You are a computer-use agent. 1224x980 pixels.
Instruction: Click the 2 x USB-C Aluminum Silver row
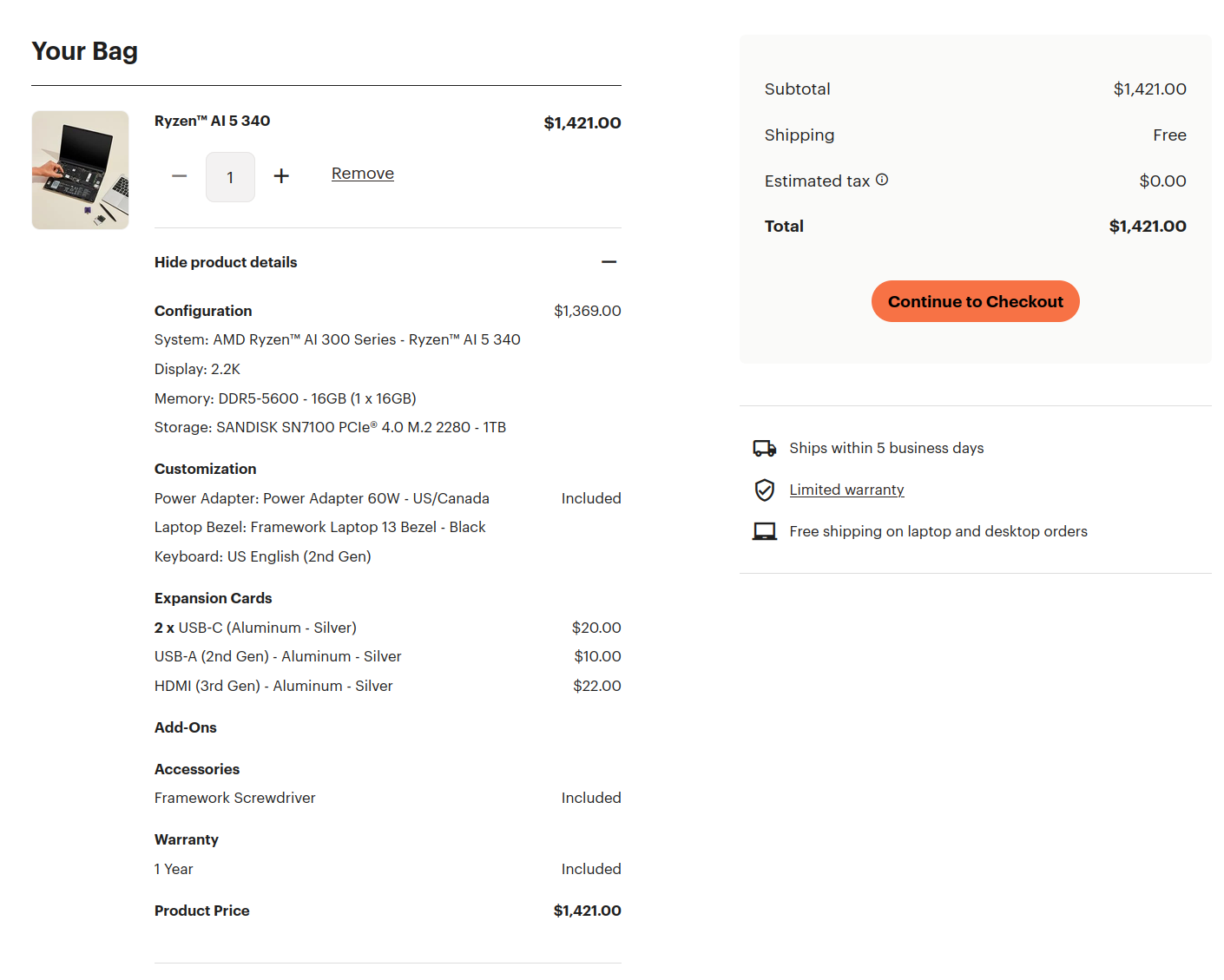(x=255, y=628)
